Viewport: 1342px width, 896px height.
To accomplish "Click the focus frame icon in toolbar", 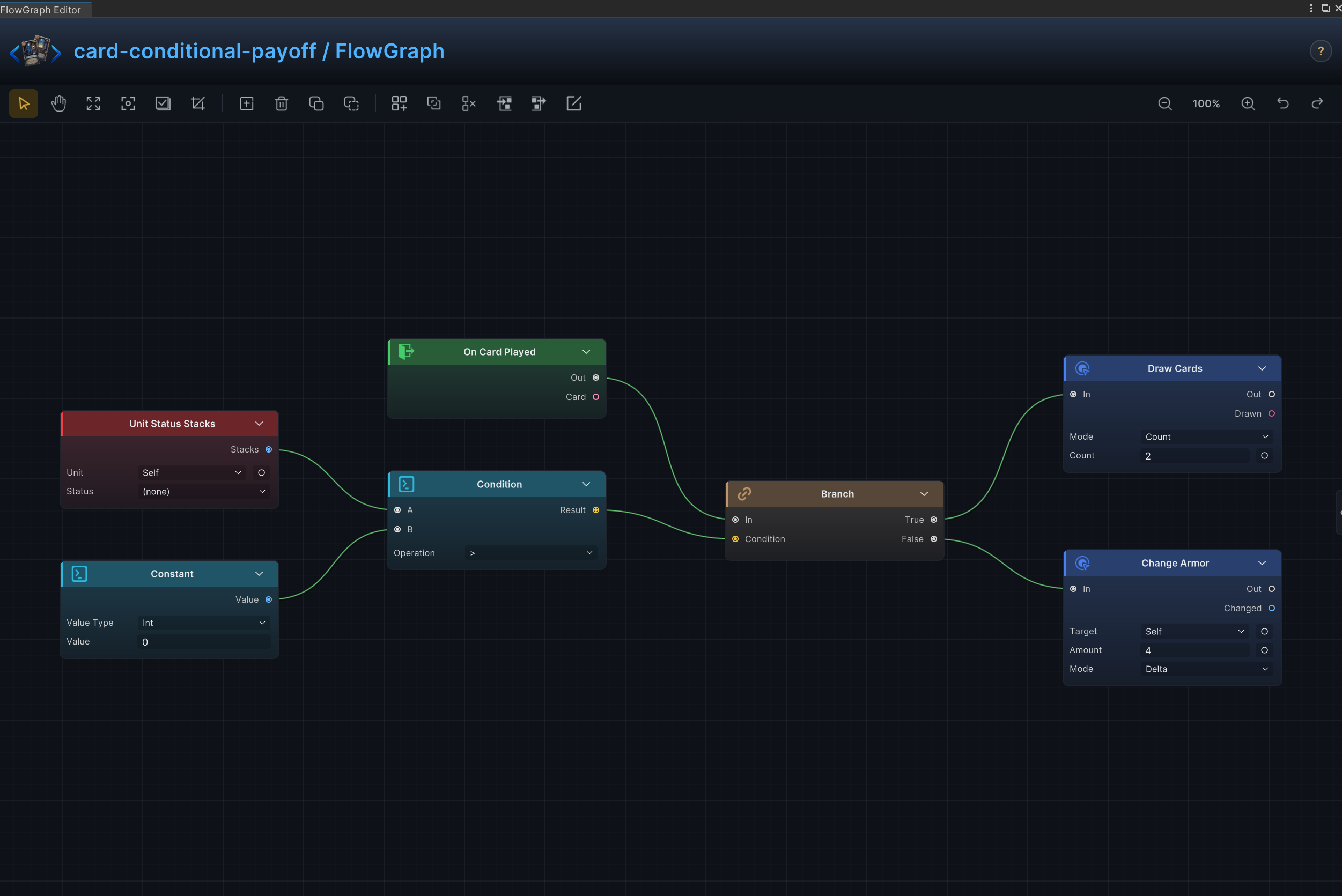I will (x=128, y=103).
